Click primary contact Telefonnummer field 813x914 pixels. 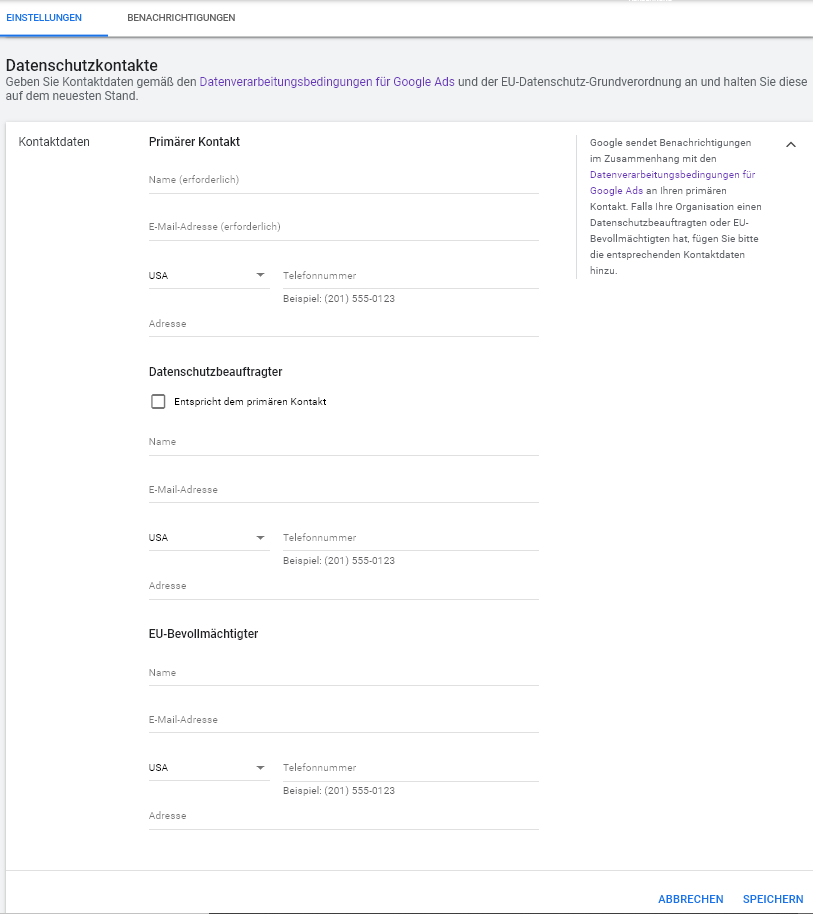pyautogui.click(x=411, y=276)
